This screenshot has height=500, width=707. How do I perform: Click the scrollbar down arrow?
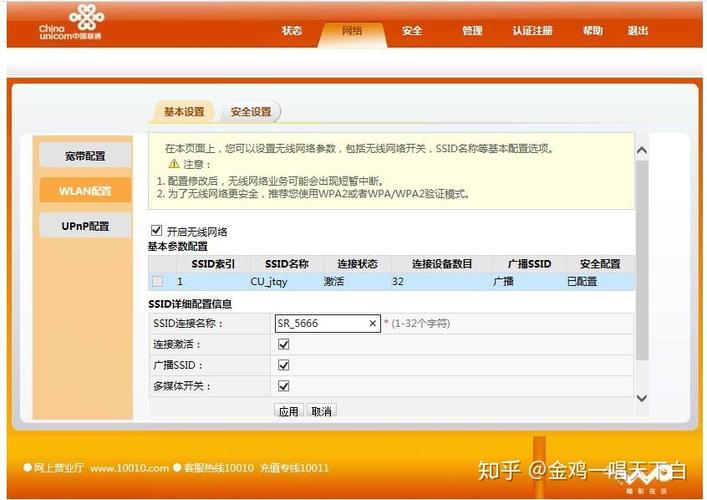(x=642, y=398)
